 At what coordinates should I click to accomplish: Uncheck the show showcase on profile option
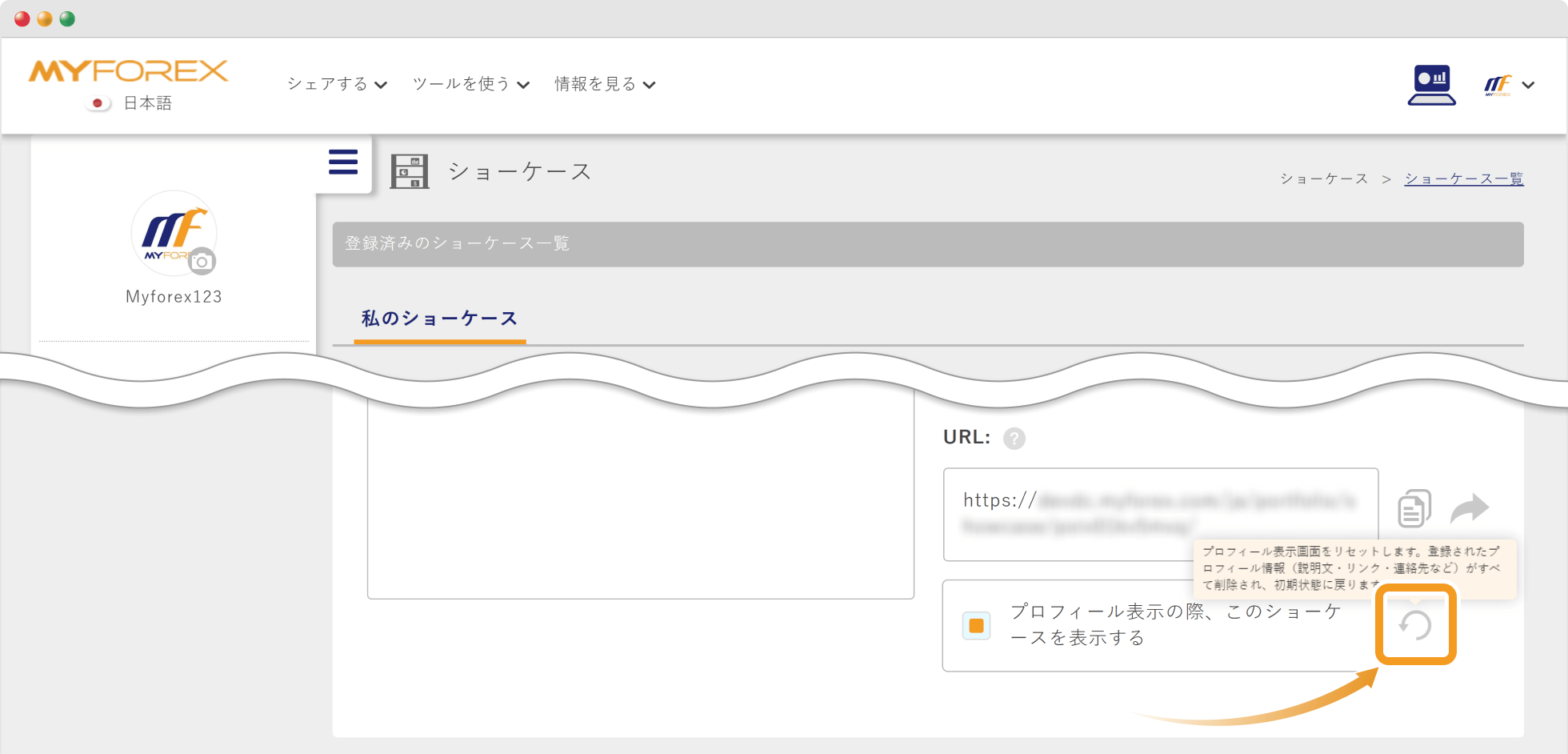click(977, 625)
